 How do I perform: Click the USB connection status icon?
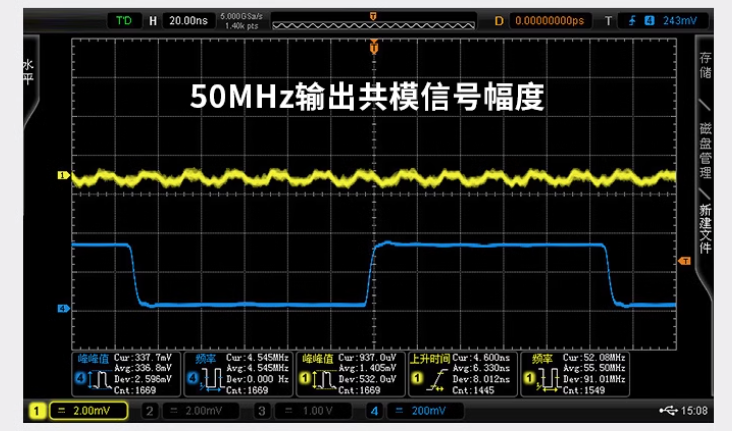coord(668,411)
